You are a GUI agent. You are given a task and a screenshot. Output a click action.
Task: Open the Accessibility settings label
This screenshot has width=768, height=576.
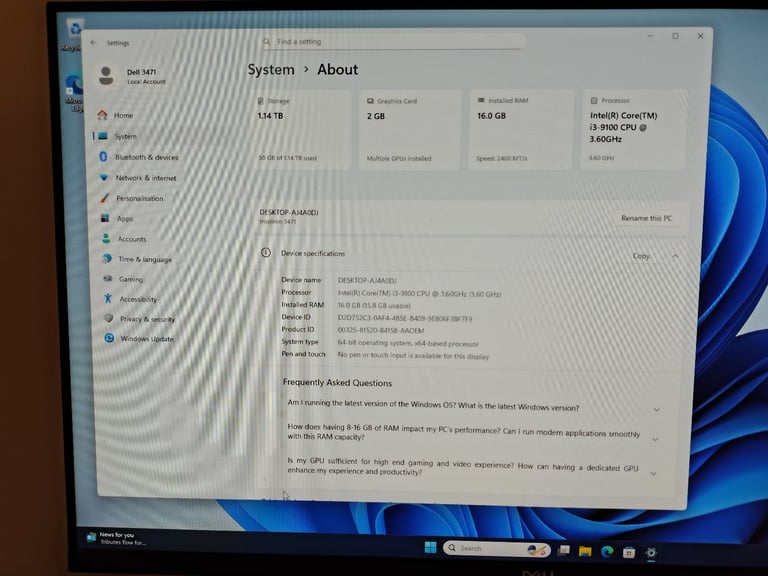(138, 299)
